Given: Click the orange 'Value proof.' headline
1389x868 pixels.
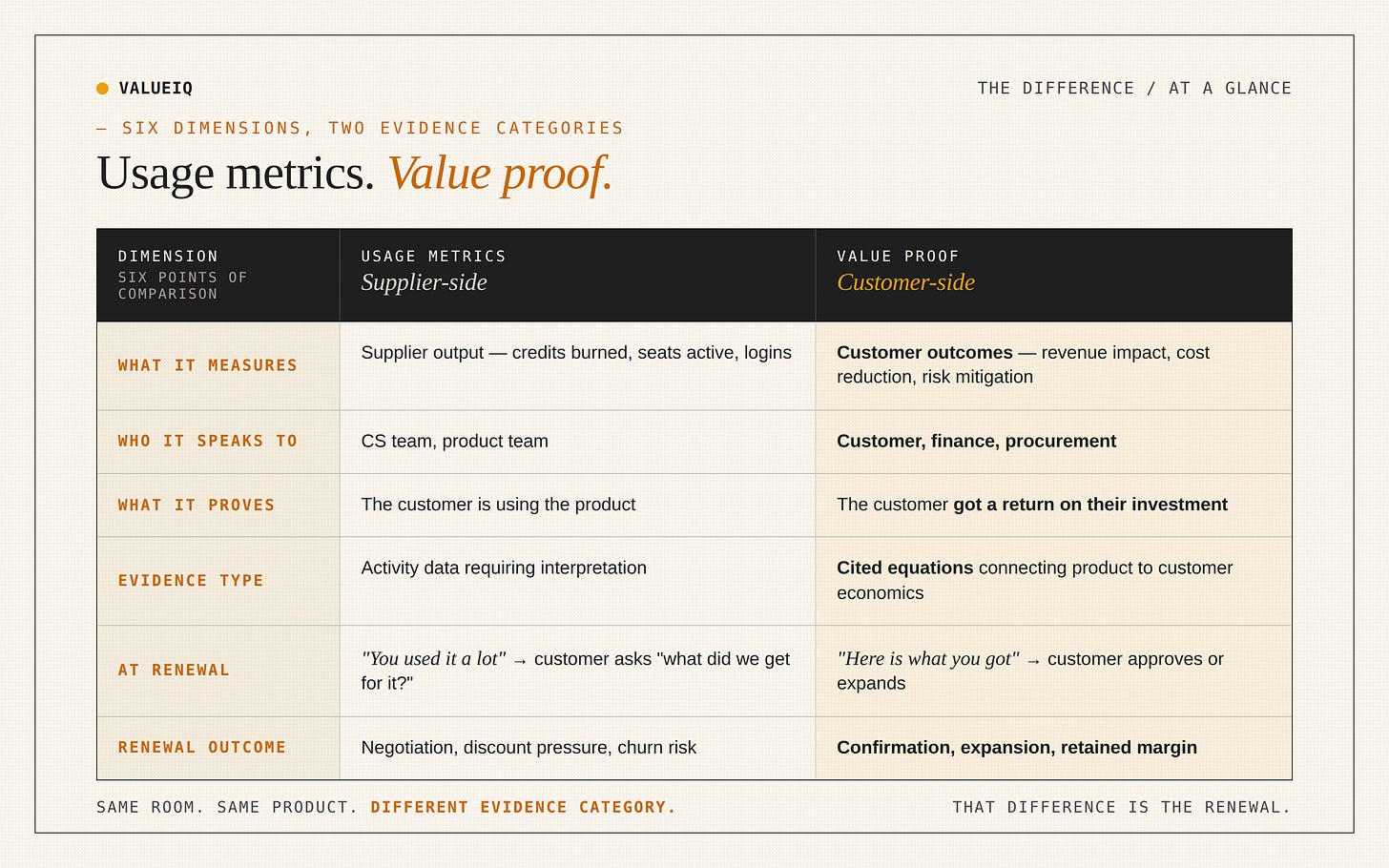Looking at the screenshot, I should (x=500, y=174).
